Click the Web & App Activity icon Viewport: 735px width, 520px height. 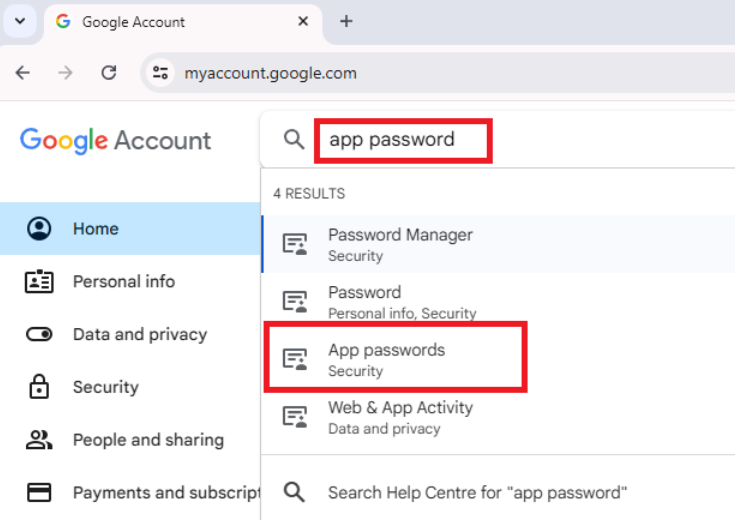click(295, 417)
